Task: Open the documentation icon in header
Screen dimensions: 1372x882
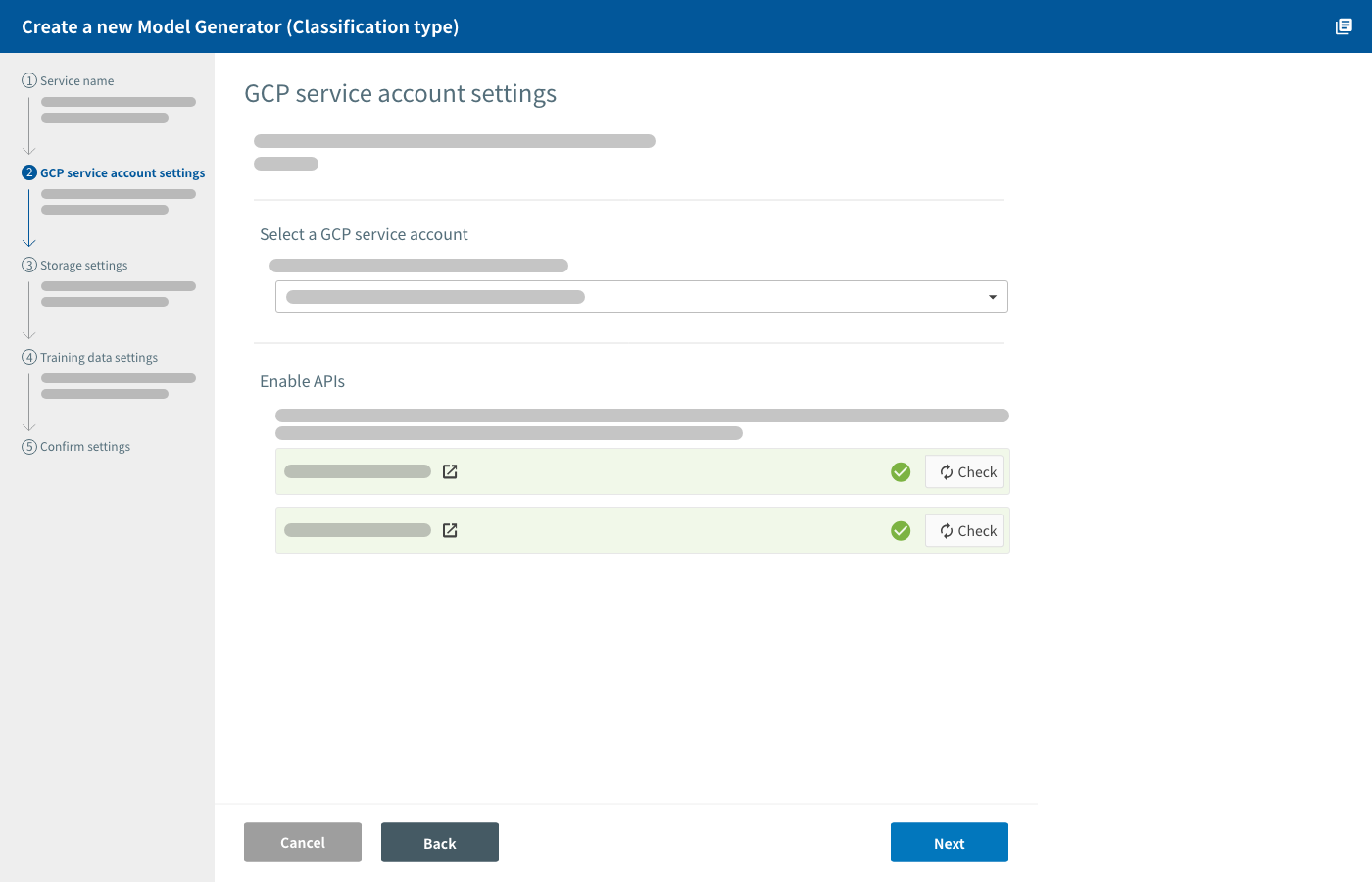Action: (x=1344, y=26)
